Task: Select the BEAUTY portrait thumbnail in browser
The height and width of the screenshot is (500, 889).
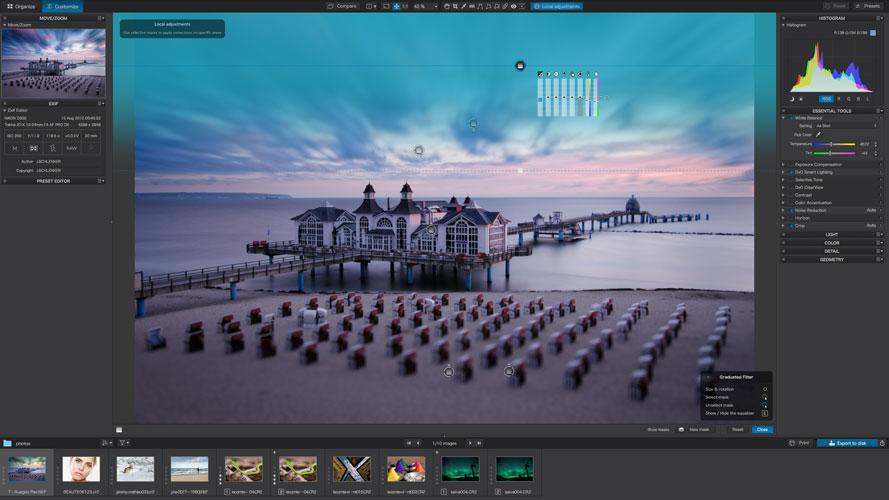Action: click(x=81, y=470)
